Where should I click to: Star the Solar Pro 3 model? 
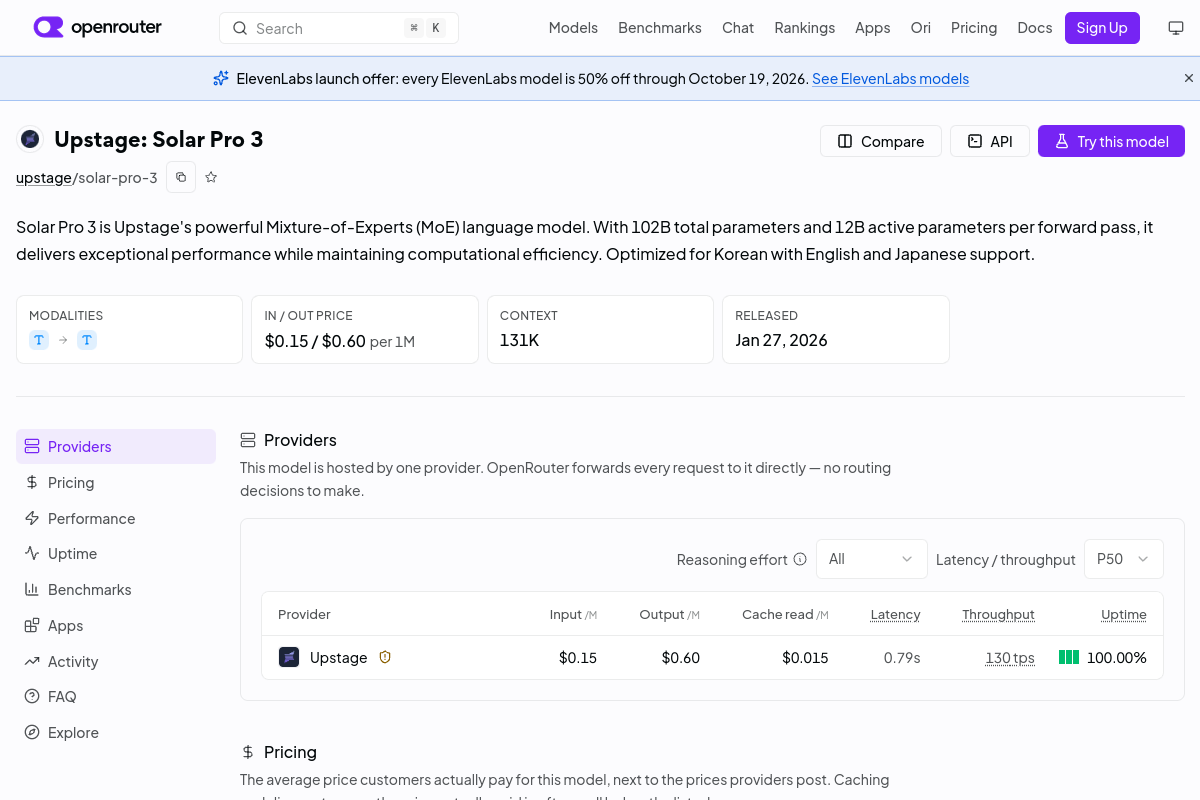pos(211,177)
